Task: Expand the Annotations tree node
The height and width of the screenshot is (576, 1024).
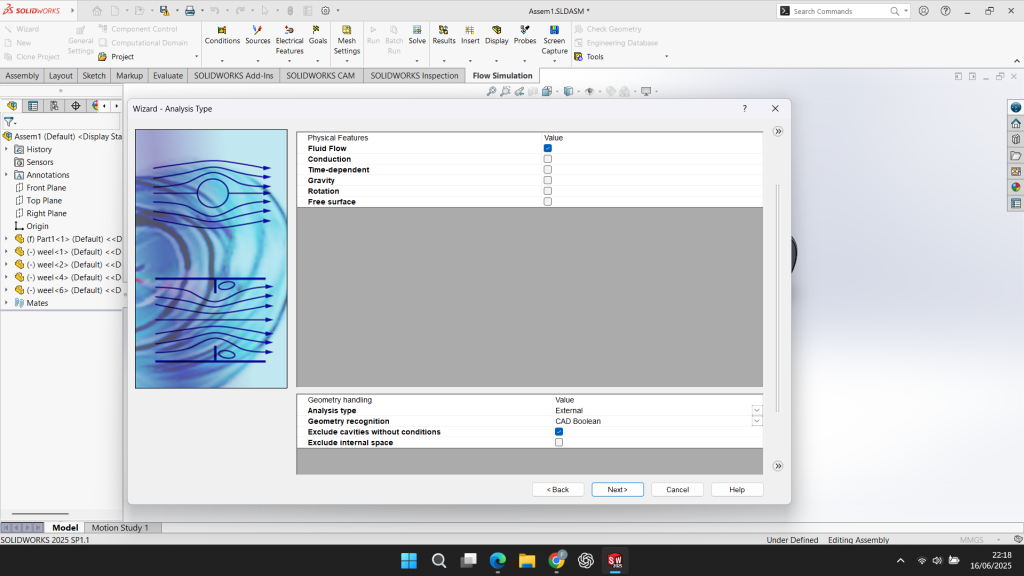Action: (6, 175)
